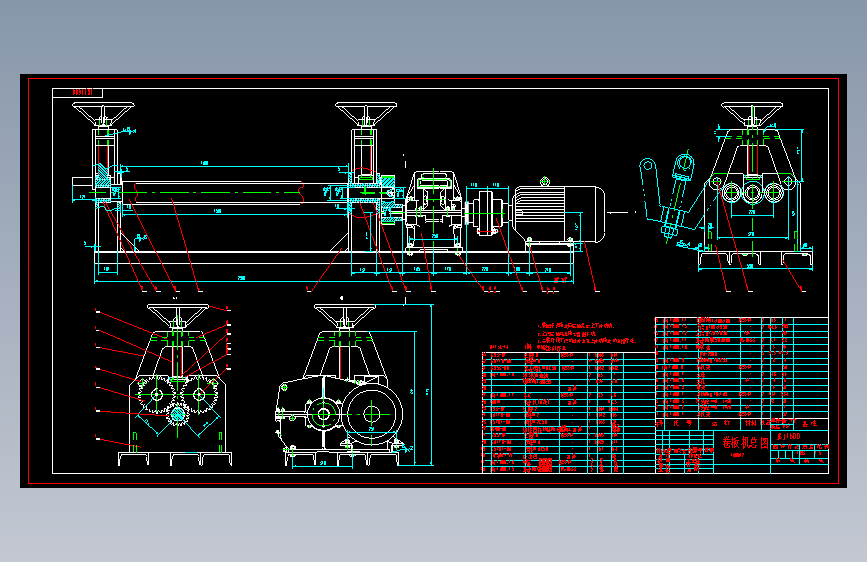Select the three roller circles in the side view

coord(752,193)
